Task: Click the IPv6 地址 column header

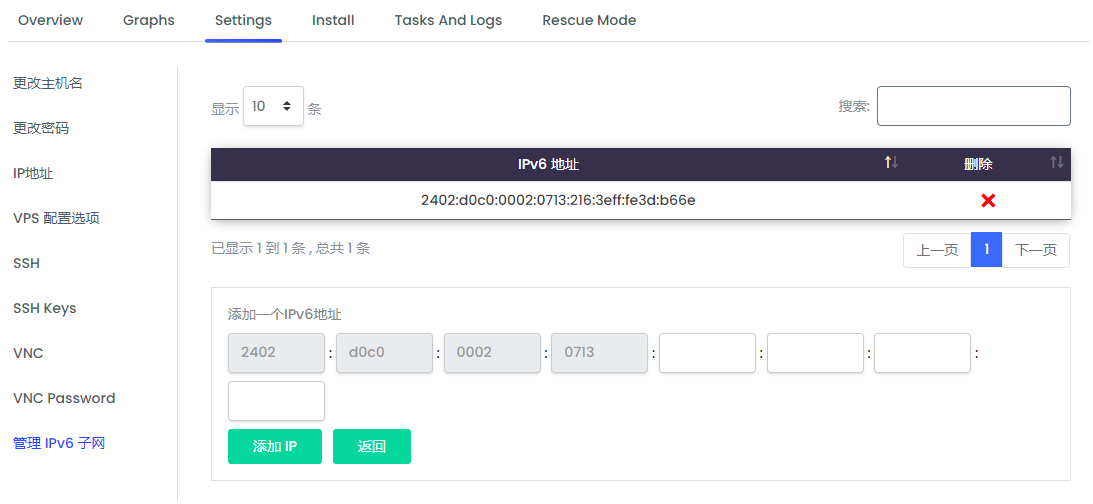Action: (548, 165)
